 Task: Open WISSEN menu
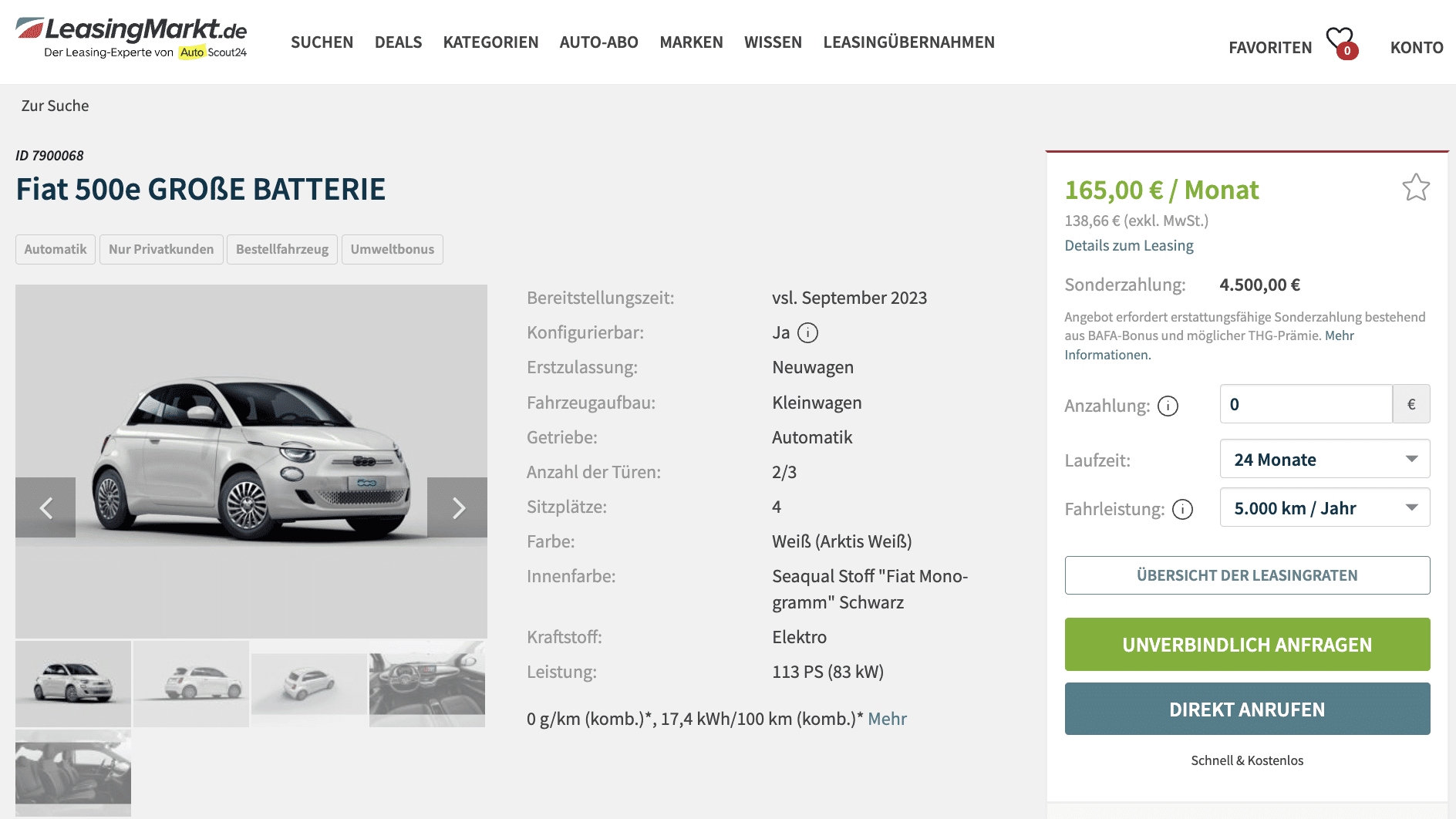click(x=773, y=42)
